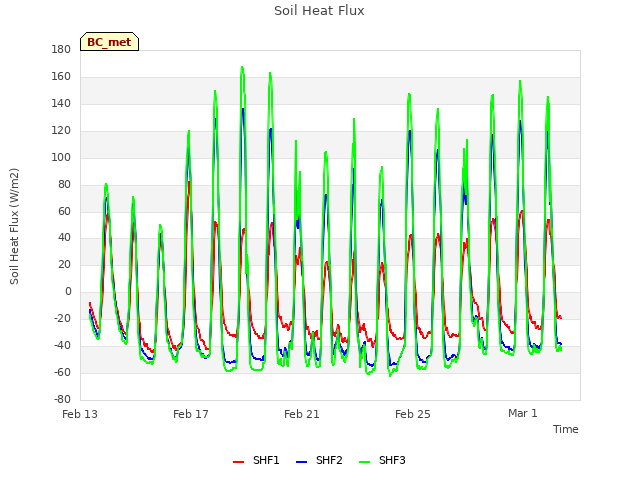This screenshot has width=640, height=480.
Task: Click the tallest green SHF3 peak near 168
Action: tap(242, 67)
